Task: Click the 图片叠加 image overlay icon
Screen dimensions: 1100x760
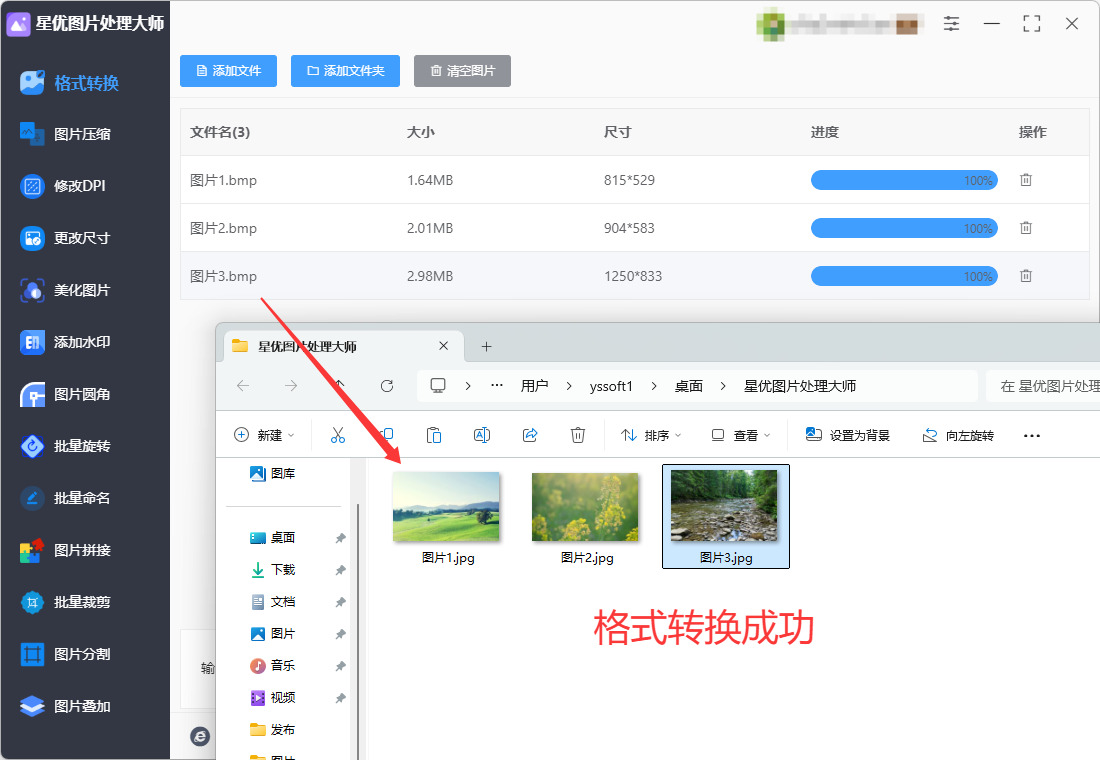Action: (x=32, y=706)
